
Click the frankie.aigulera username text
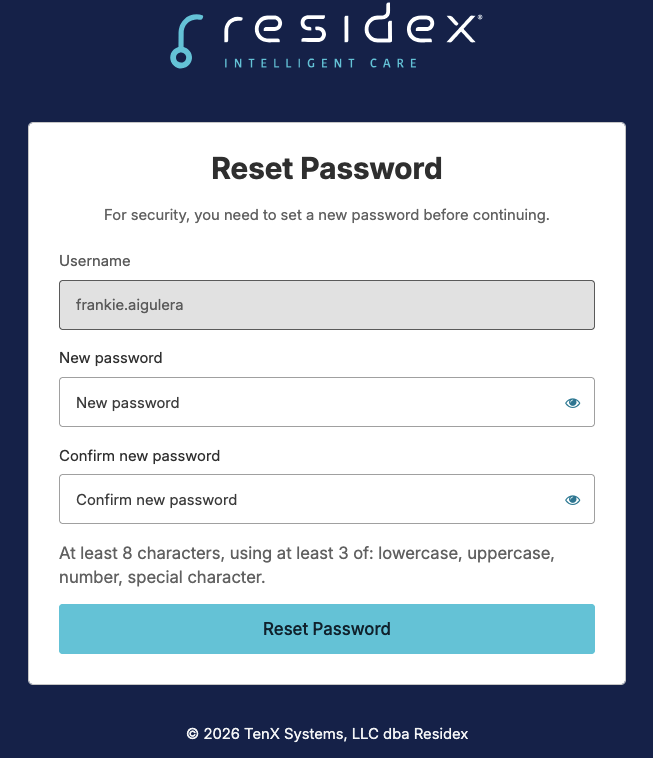coord(130,305)
